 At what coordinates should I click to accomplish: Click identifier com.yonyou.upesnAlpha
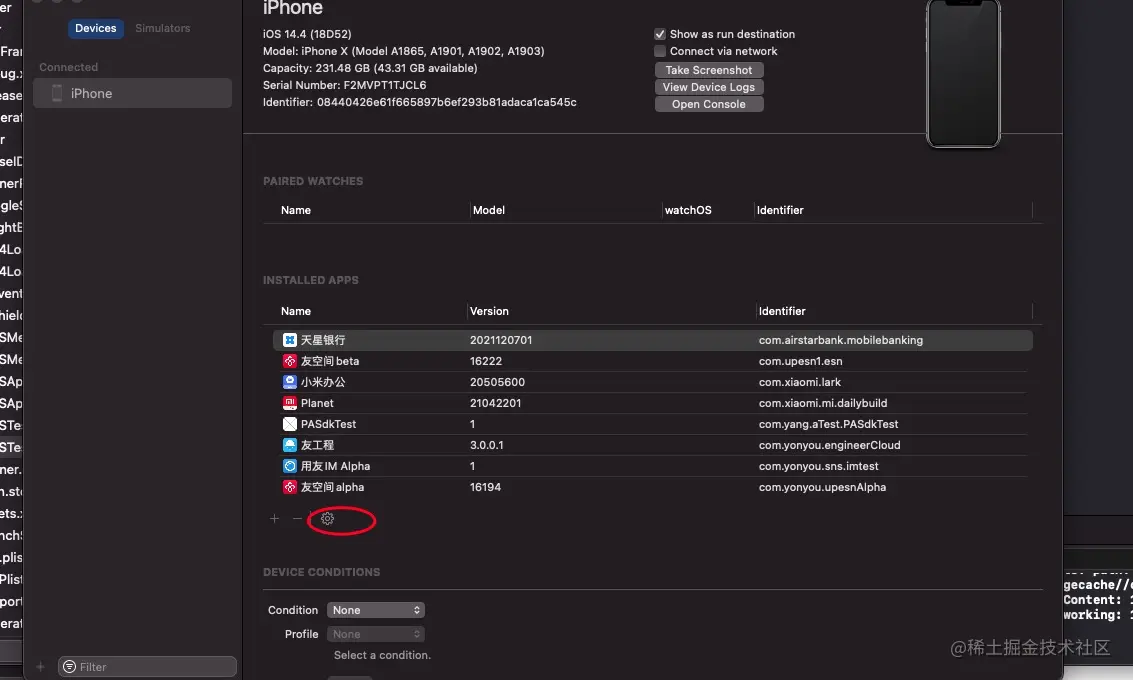822,486
